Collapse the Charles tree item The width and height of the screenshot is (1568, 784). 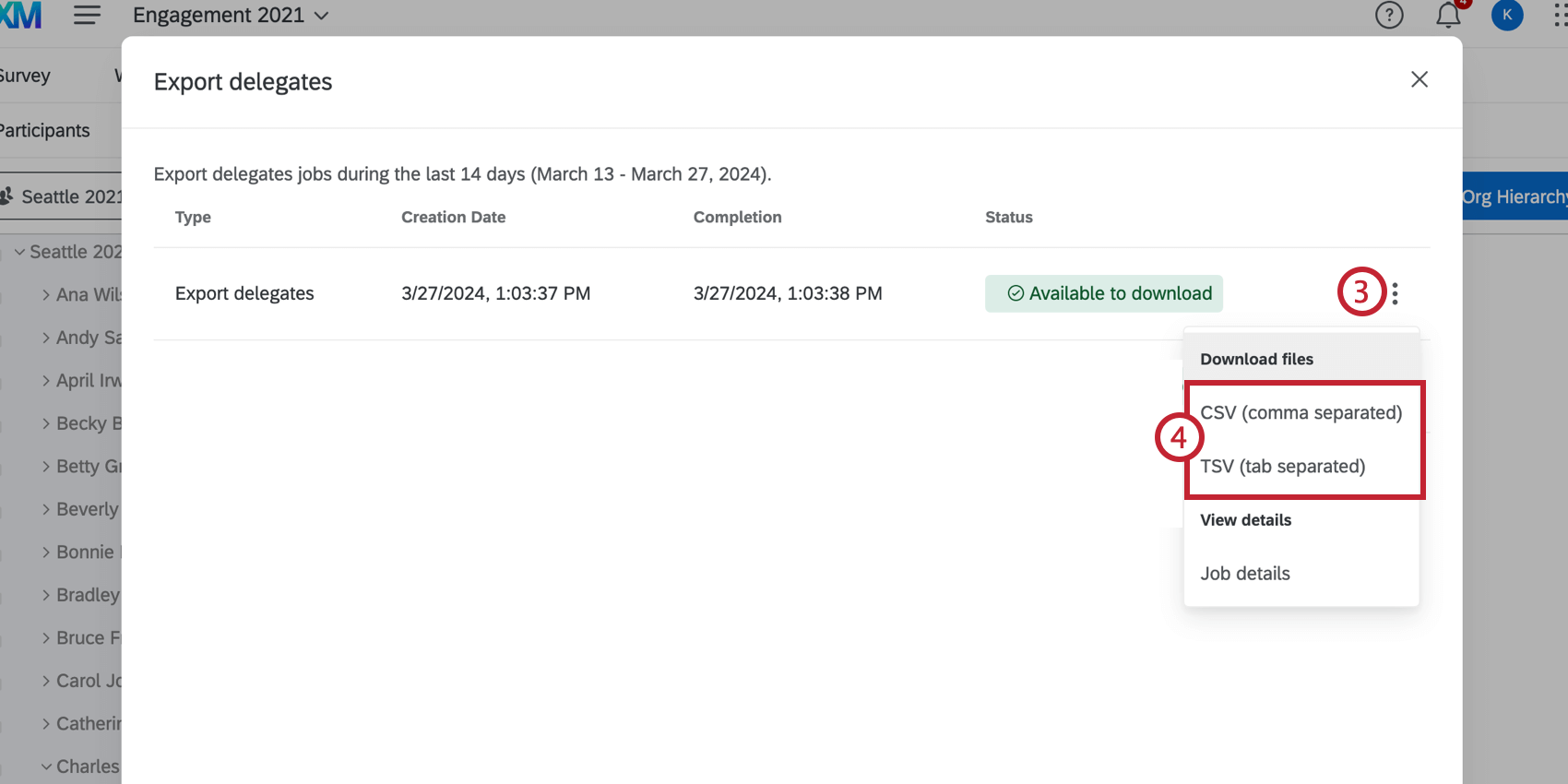point(46,766)
